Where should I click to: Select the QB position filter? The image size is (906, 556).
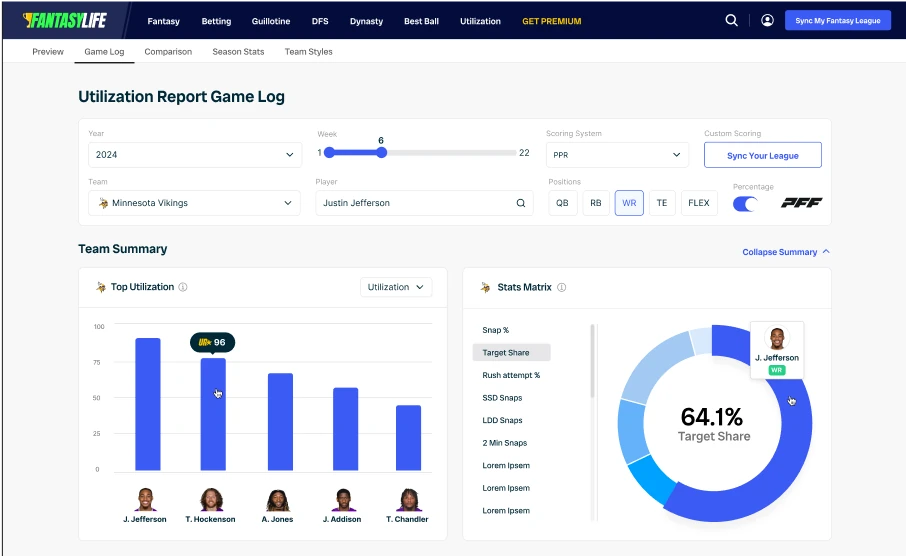click(x=563, y=203)
